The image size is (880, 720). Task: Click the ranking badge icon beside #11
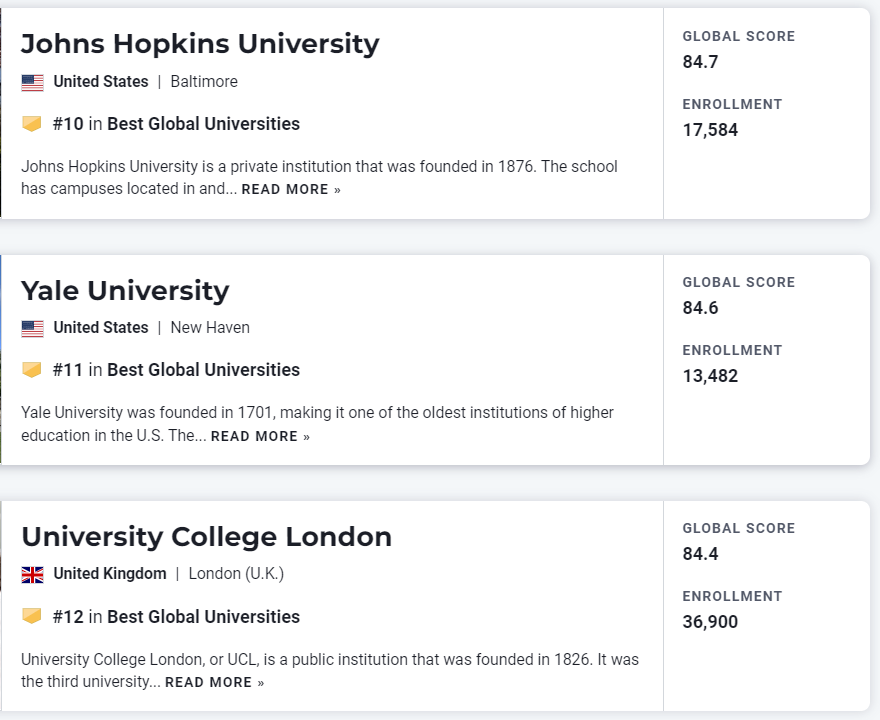pyautogui.click(x=32, y=370)
